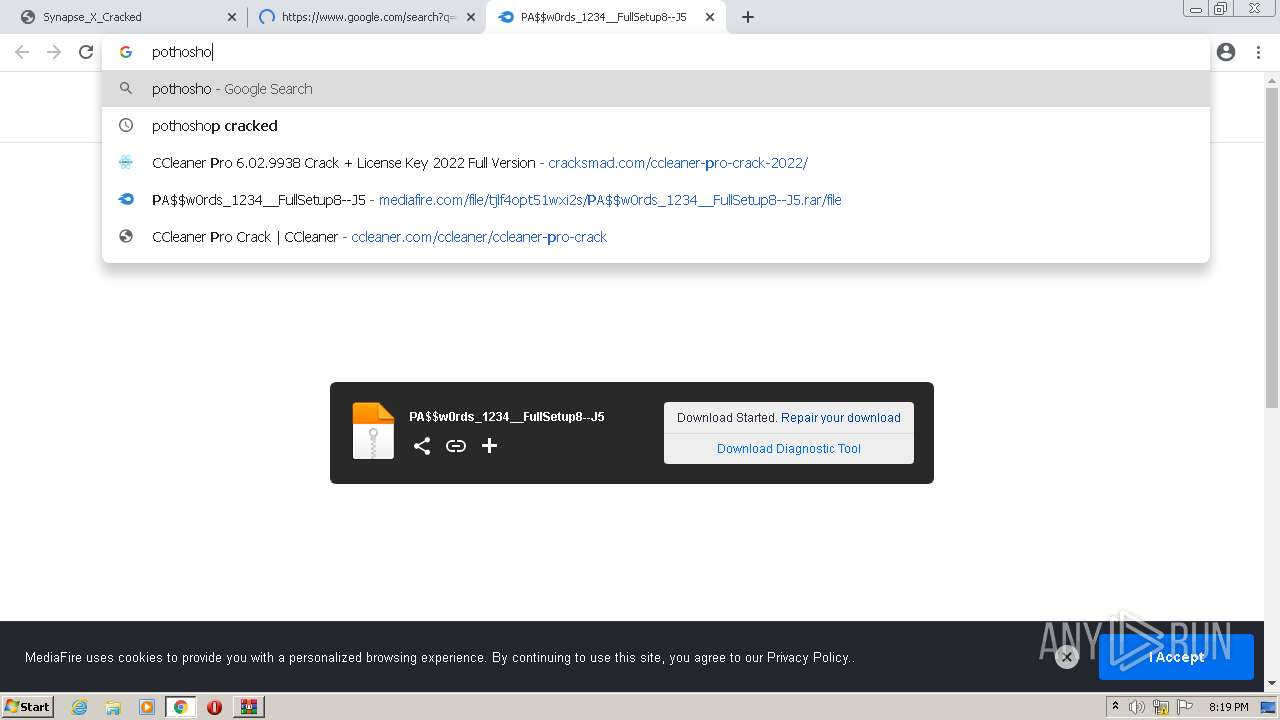This screenshot has height=720, width=1280.
Task: Open the Windows Start menu
Action: coord(28,706)
